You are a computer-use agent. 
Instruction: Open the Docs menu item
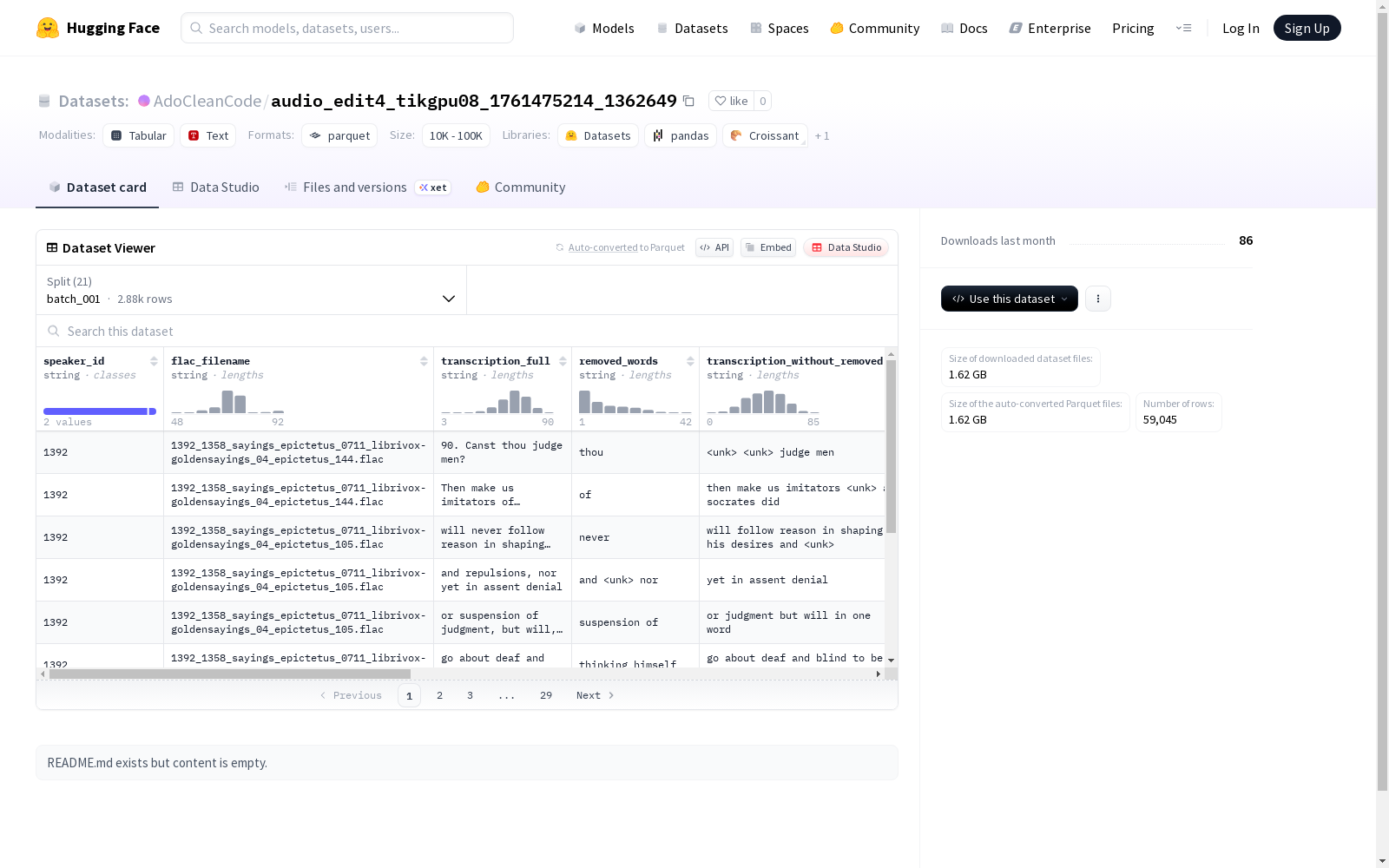(964, 28)
